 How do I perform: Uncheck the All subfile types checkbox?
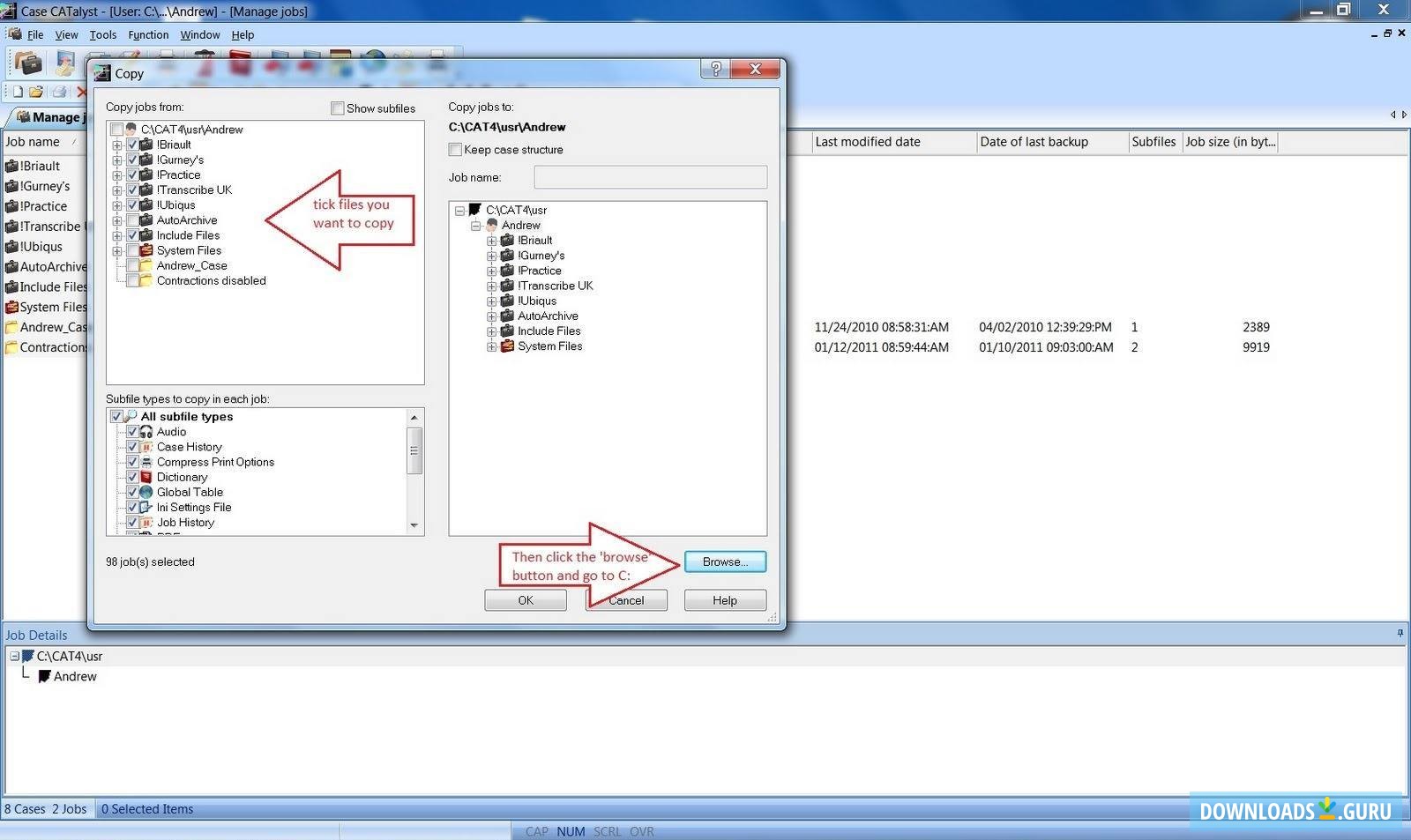(116, 417)
